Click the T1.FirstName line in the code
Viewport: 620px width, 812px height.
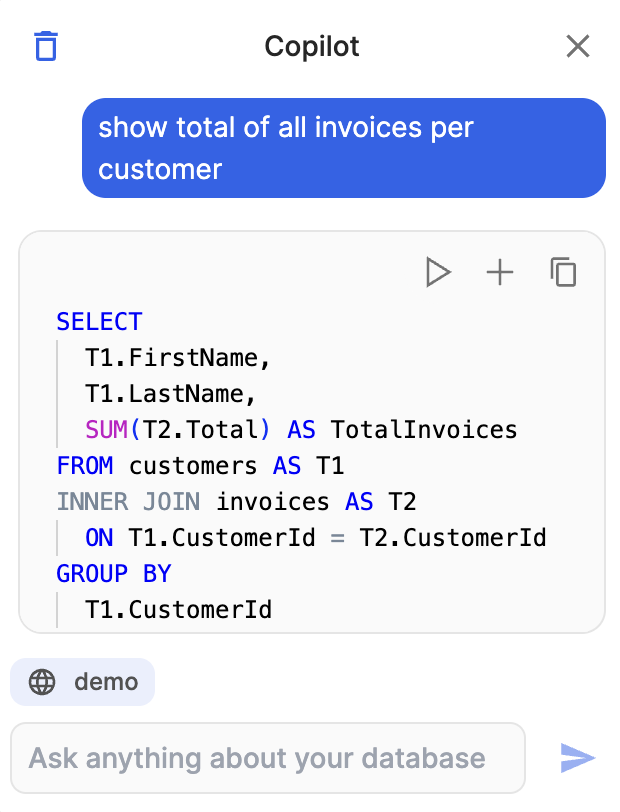(x=178, y=358)
